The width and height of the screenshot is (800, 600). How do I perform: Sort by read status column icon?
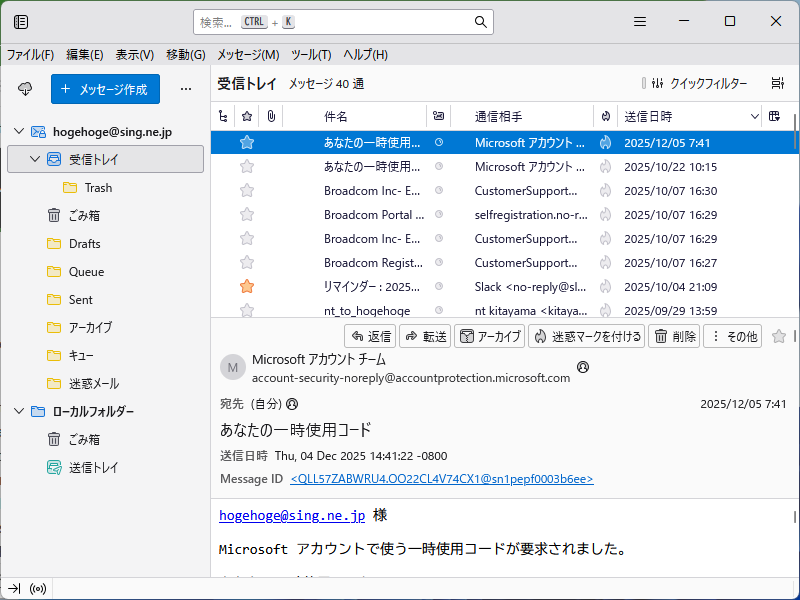pos(438,116)
